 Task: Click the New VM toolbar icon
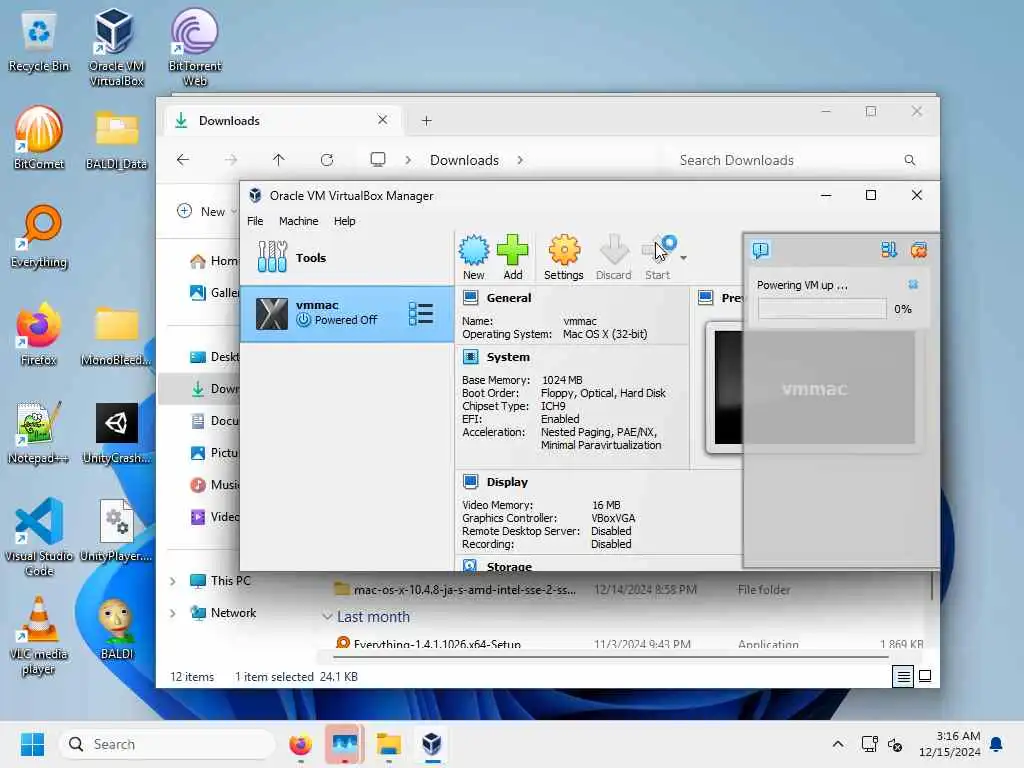click(x=473, y=257)
